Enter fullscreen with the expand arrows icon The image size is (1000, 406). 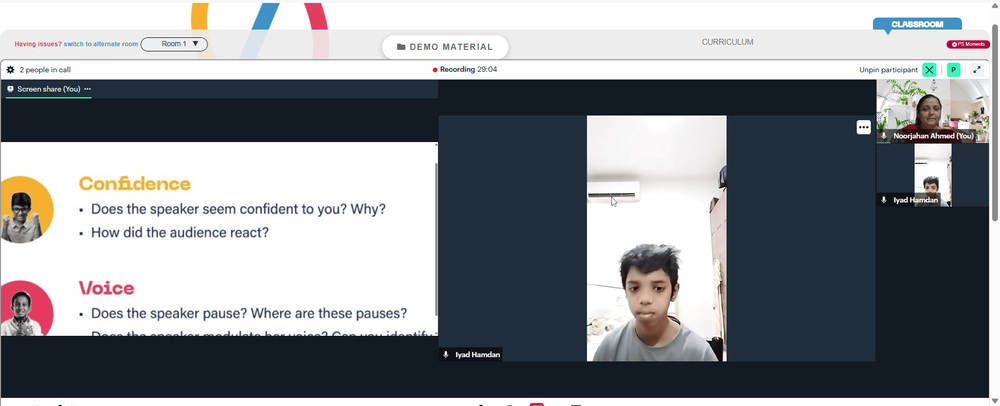point(977,69)
